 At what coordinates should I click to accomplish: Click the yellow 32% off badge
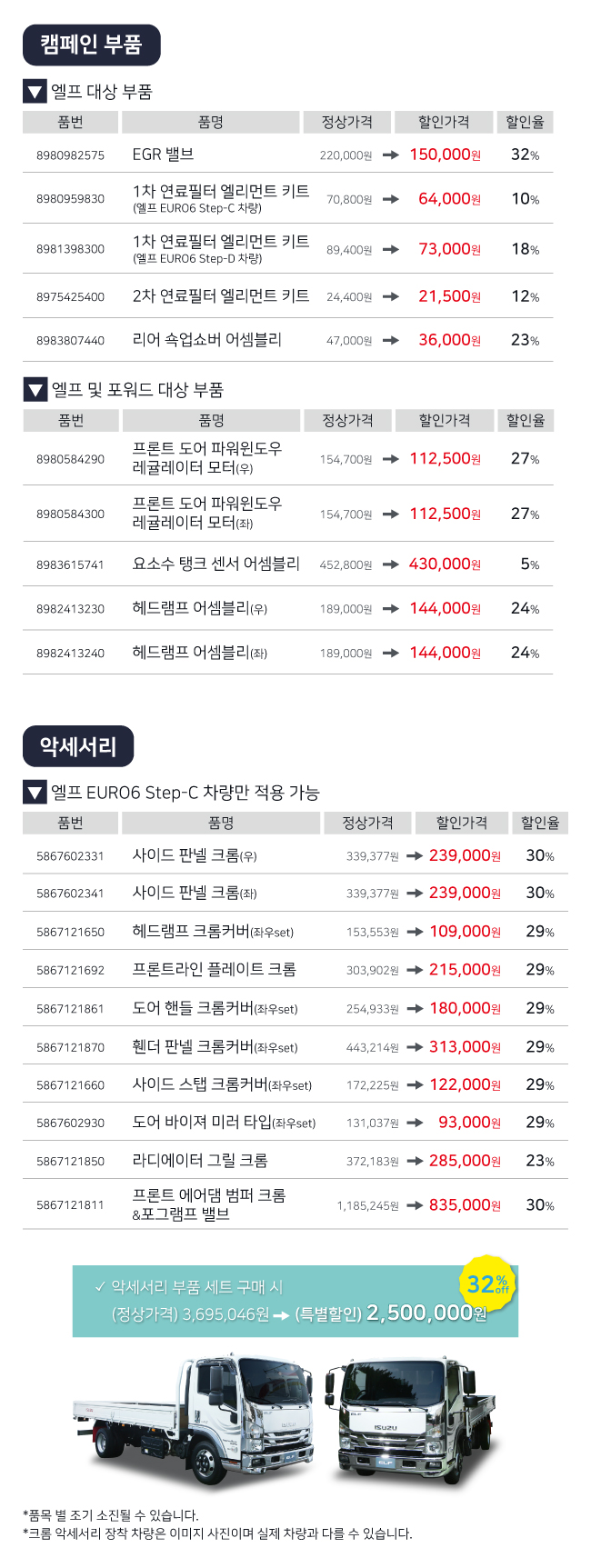pyautogui.click(x=487, y=1283)
